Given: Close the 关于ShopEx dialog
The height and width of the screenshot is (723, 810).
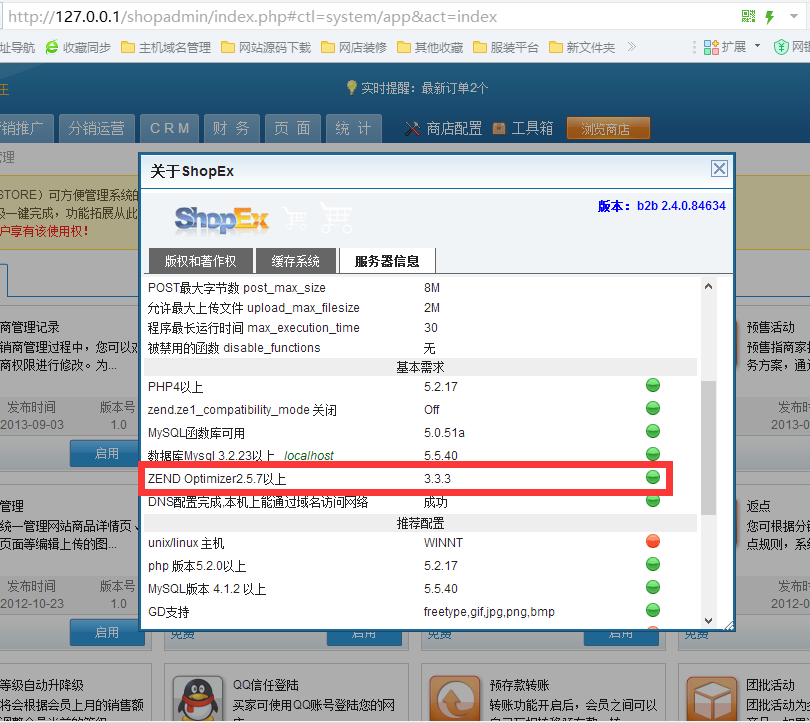Looking at the screenshot, I should pos(719,168).
